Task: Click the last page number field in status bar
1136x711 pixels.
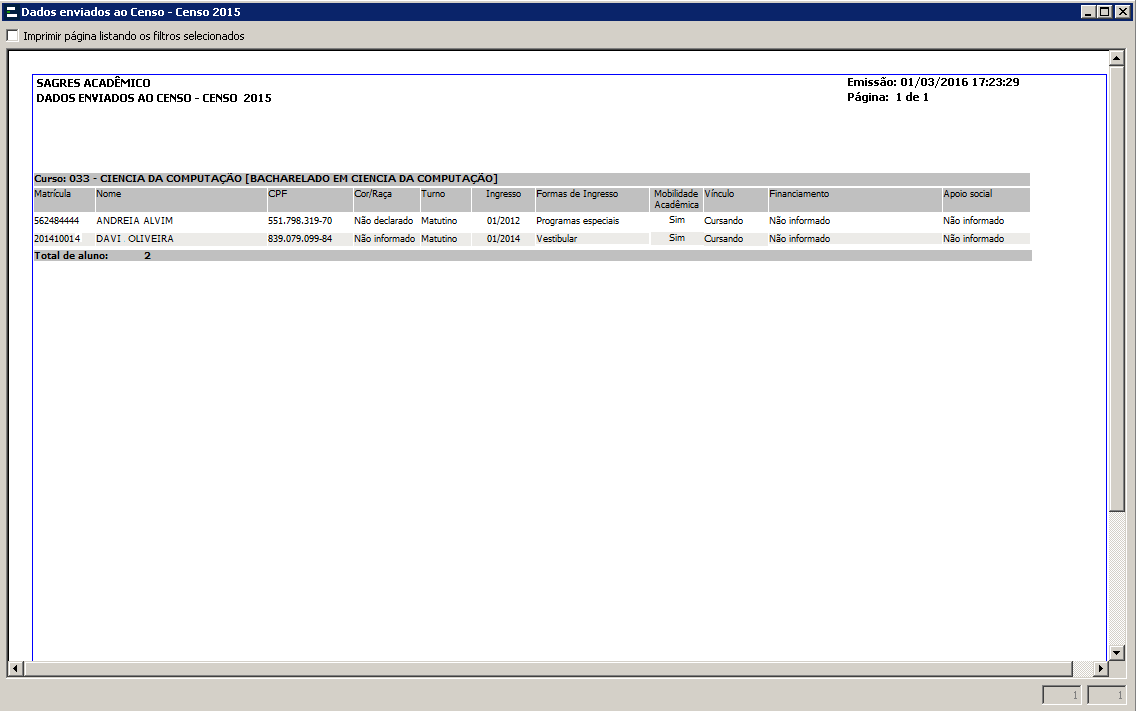Action: click(1107, 695)
